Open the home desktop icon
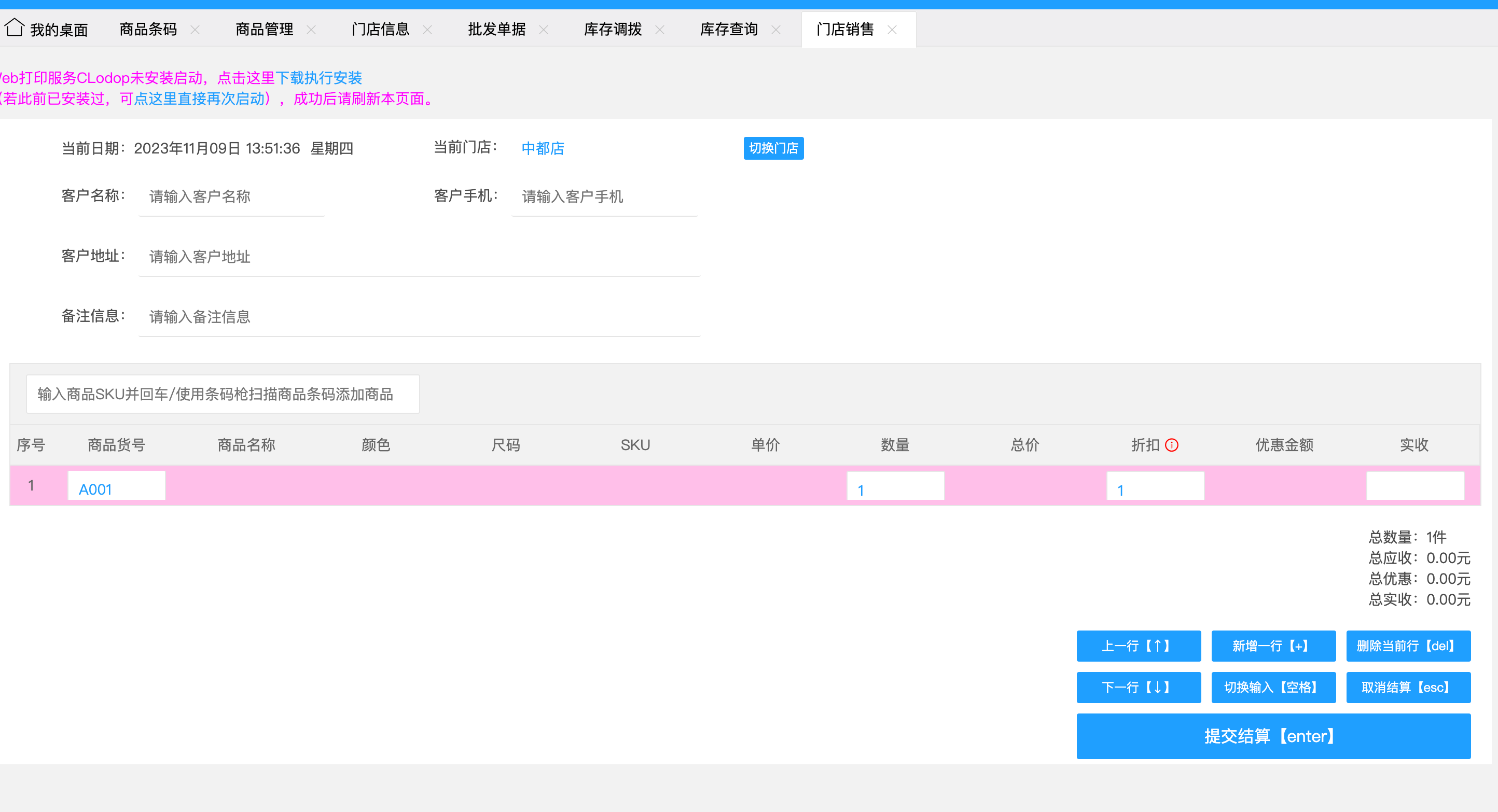The height and width of the screenshot is (812, 1498). coord(14,28)
